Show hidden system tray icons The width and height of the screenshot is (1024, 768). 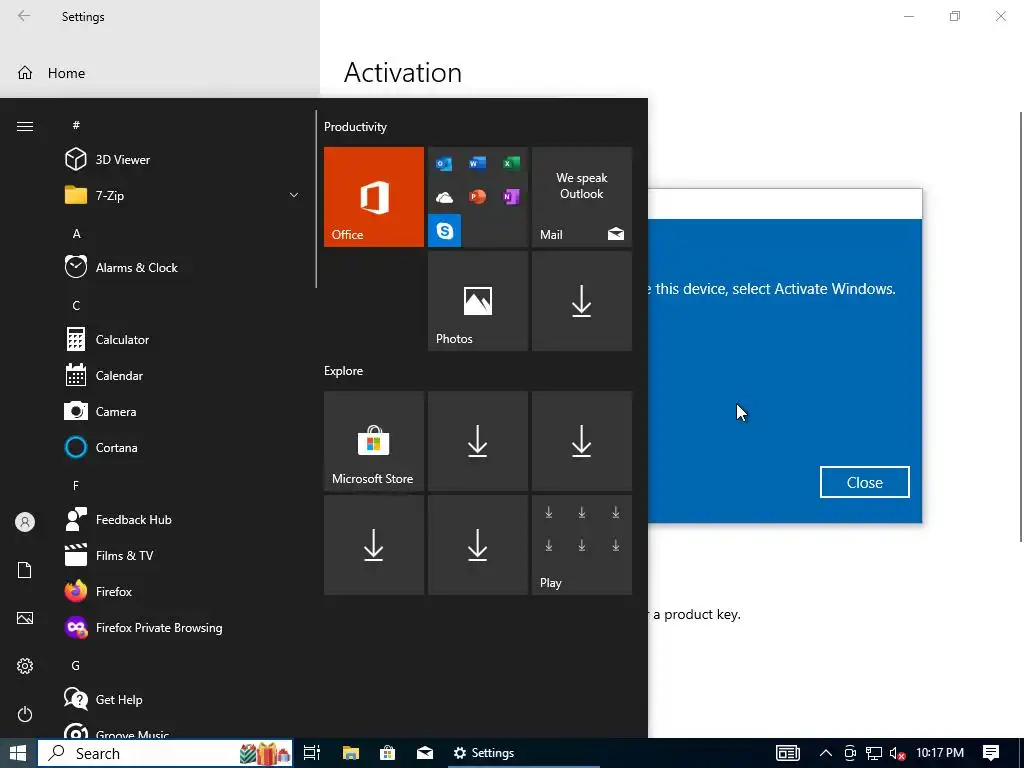click(825, 753)
